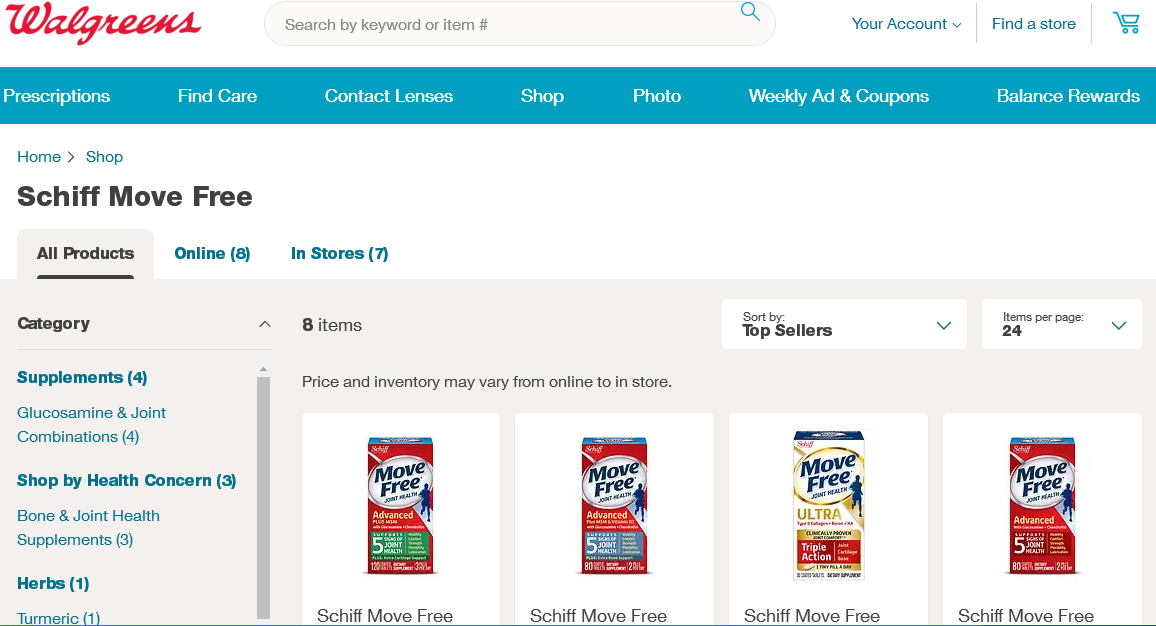Open the Find a store link
The width and height of the screenshot is (1156, 626).
[x=1034, y=24]
